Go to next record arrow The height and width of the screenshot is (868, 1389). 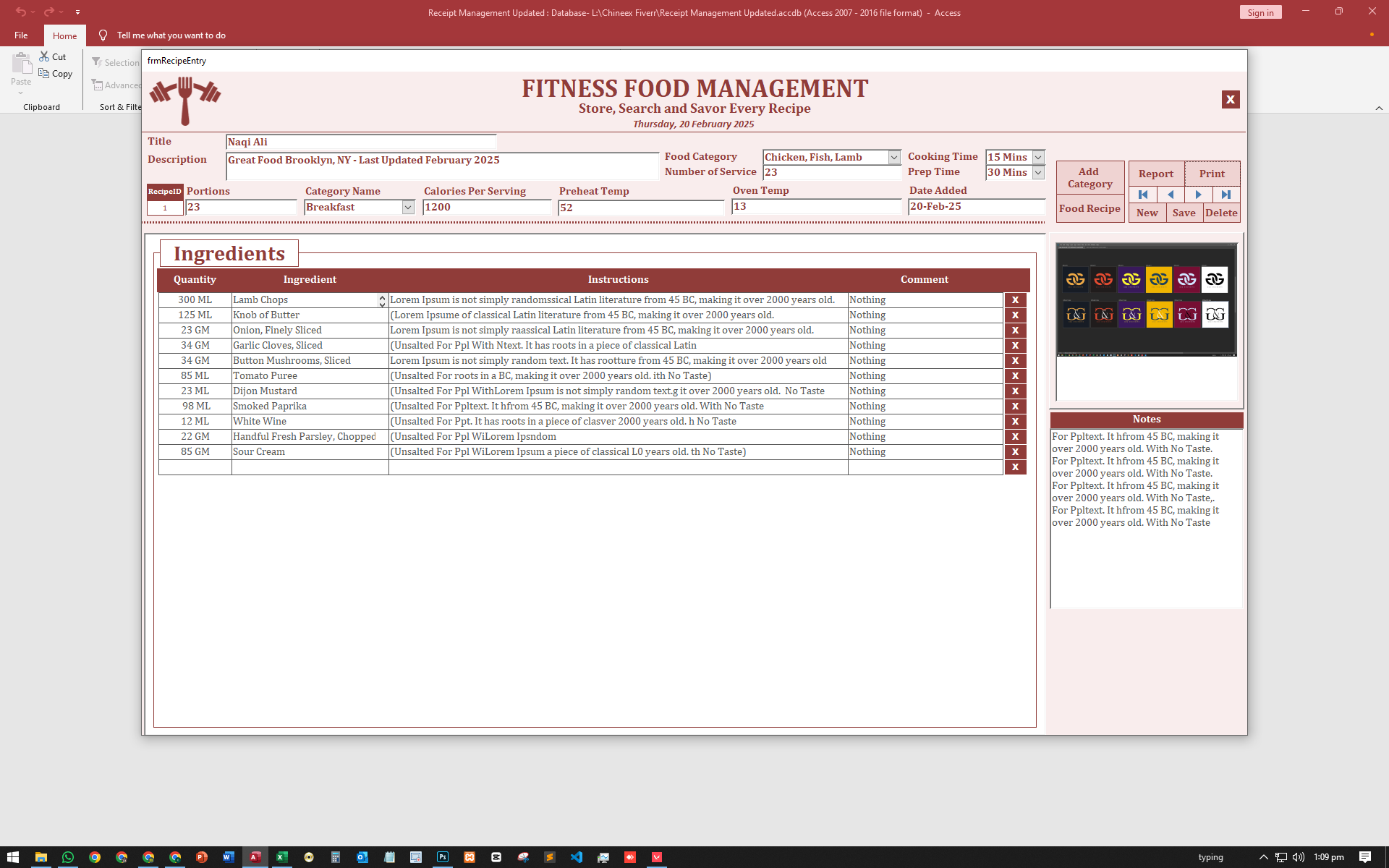(x=1198, y=195)
